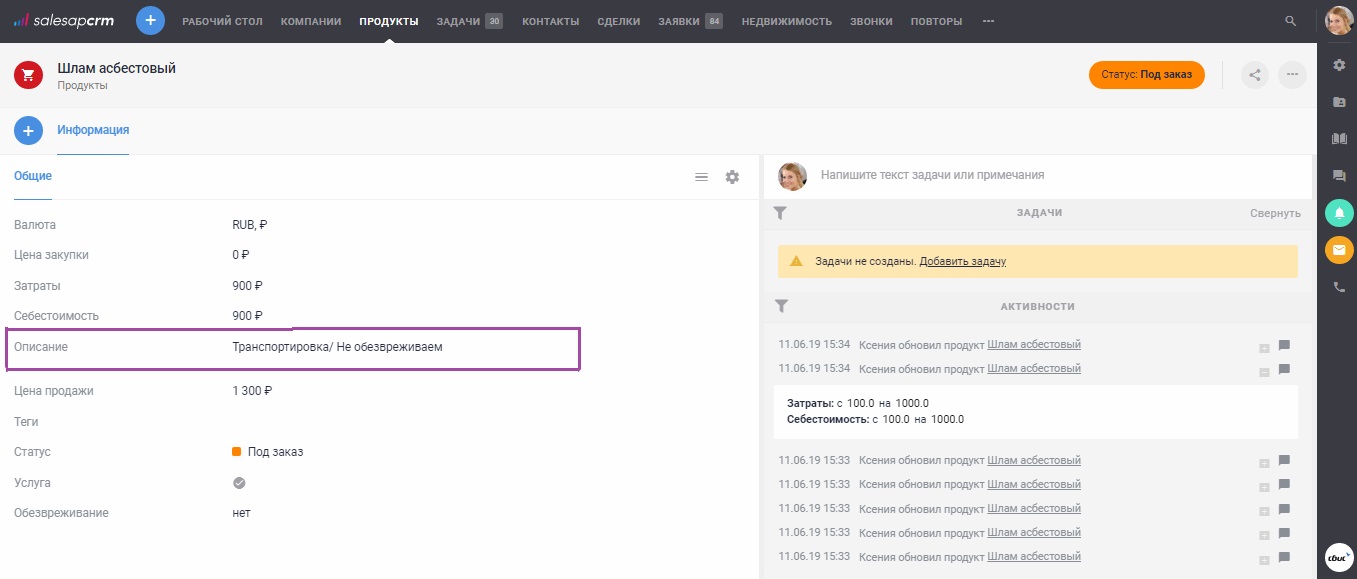
Task: Open search with the magnifier icon
Action: click(x=1290, y=21)
